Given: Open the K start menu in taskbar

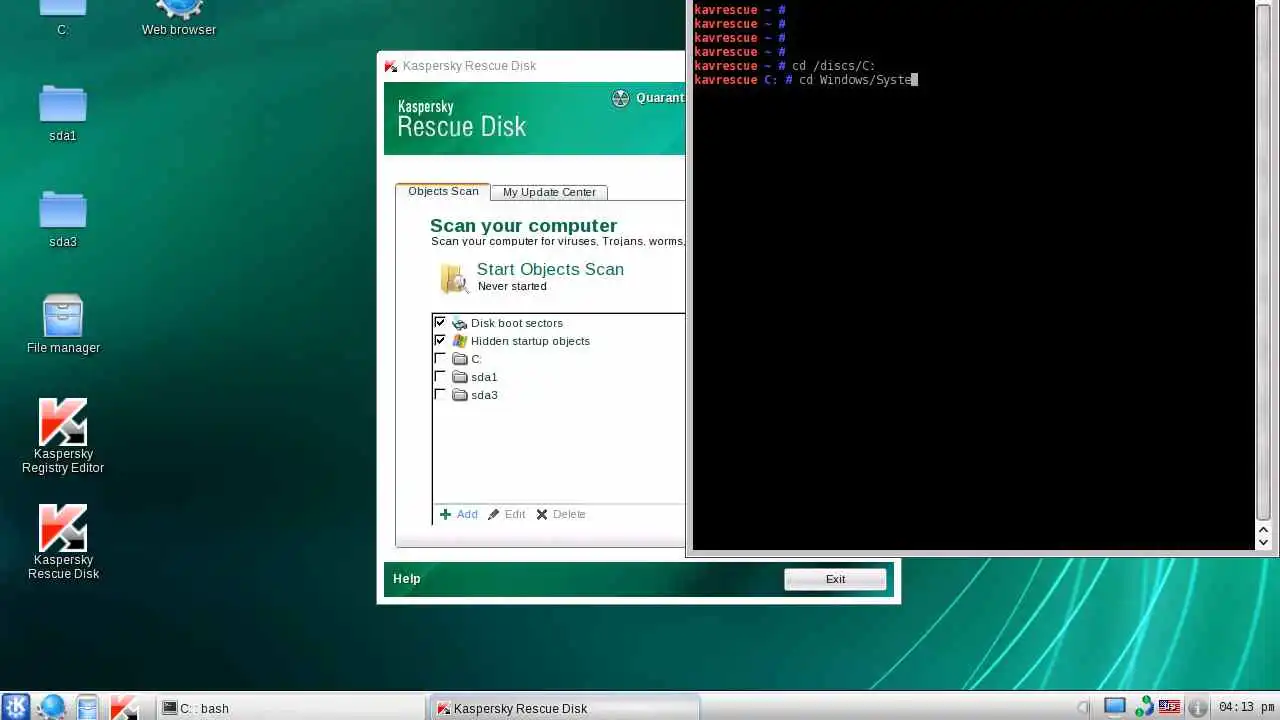Looking at the screenshot, I should pos(16,707).
